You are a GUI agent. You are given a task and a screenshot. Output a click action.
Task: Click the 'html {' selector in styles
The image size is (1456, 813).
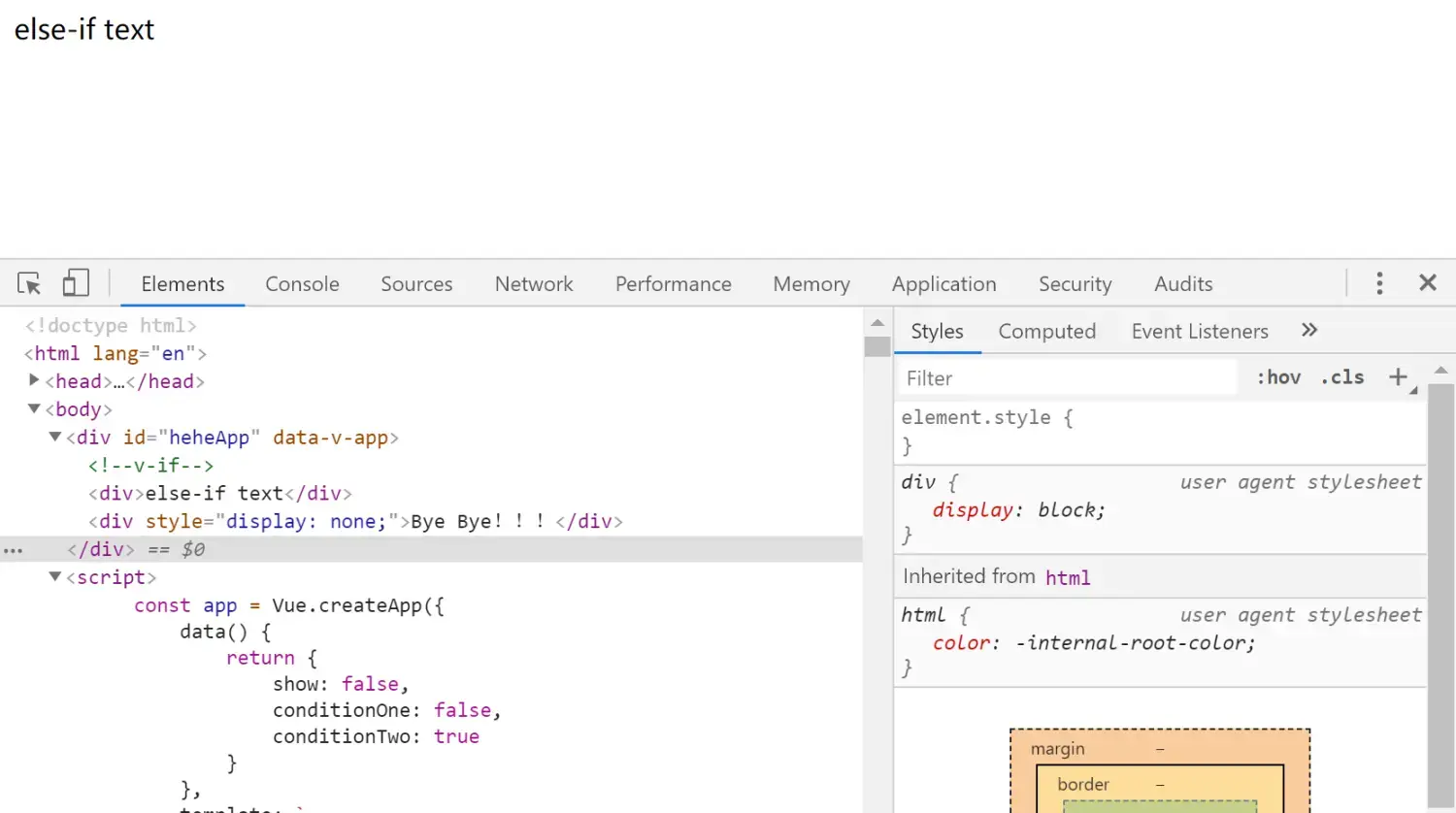click(935, 614)
